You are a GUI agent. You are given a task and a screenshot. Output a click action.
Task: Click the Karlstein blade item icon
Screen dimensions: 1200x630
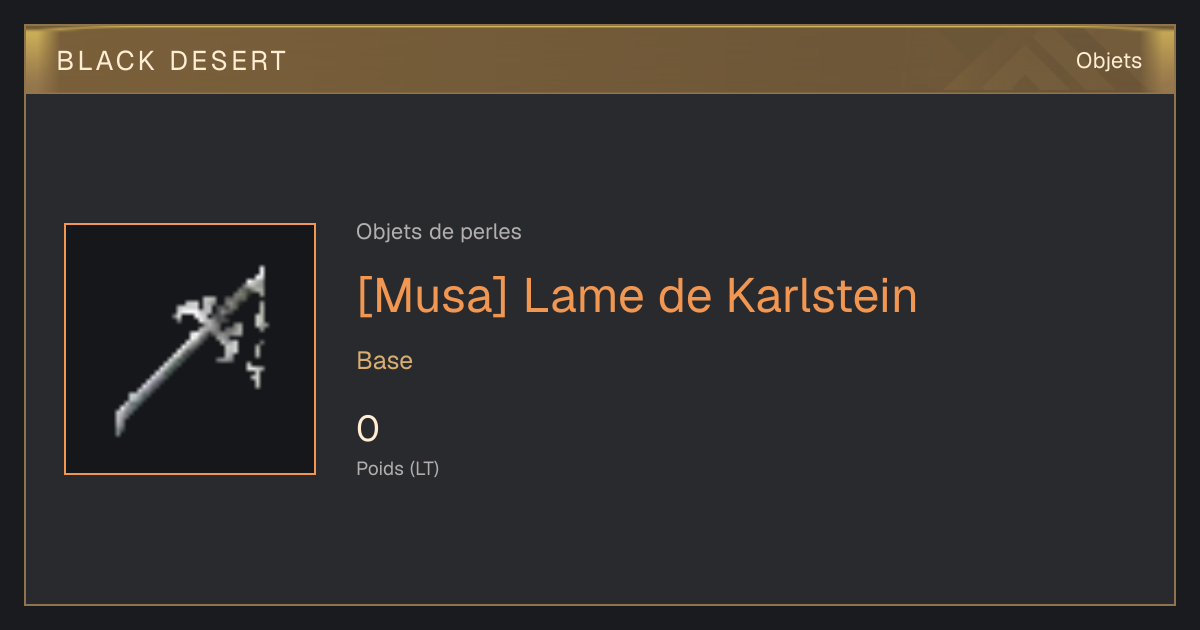pos(190,349)
